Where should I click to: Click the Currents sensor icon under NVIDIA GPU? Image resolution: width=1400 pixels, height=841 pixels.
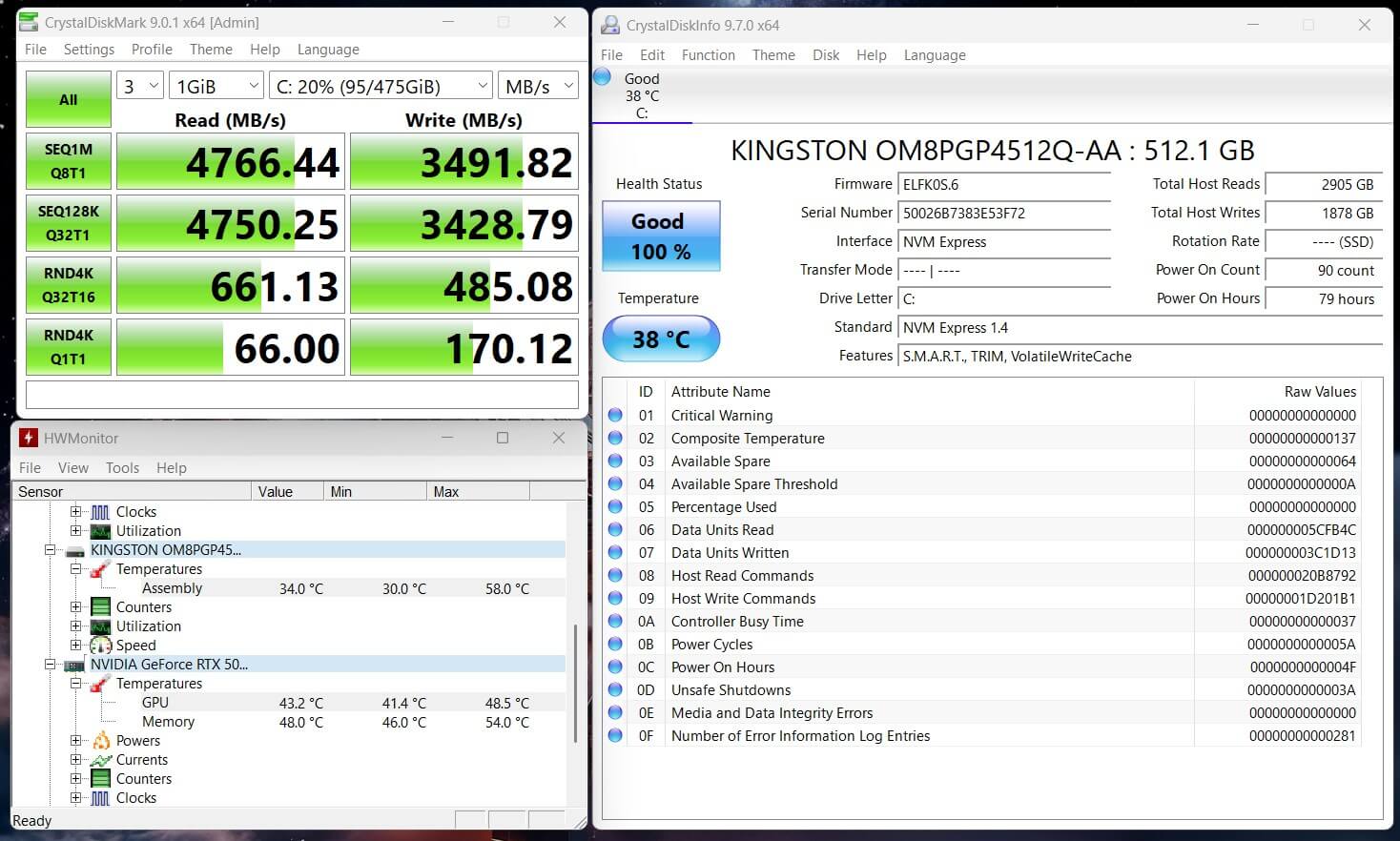(x=100, y=759)
